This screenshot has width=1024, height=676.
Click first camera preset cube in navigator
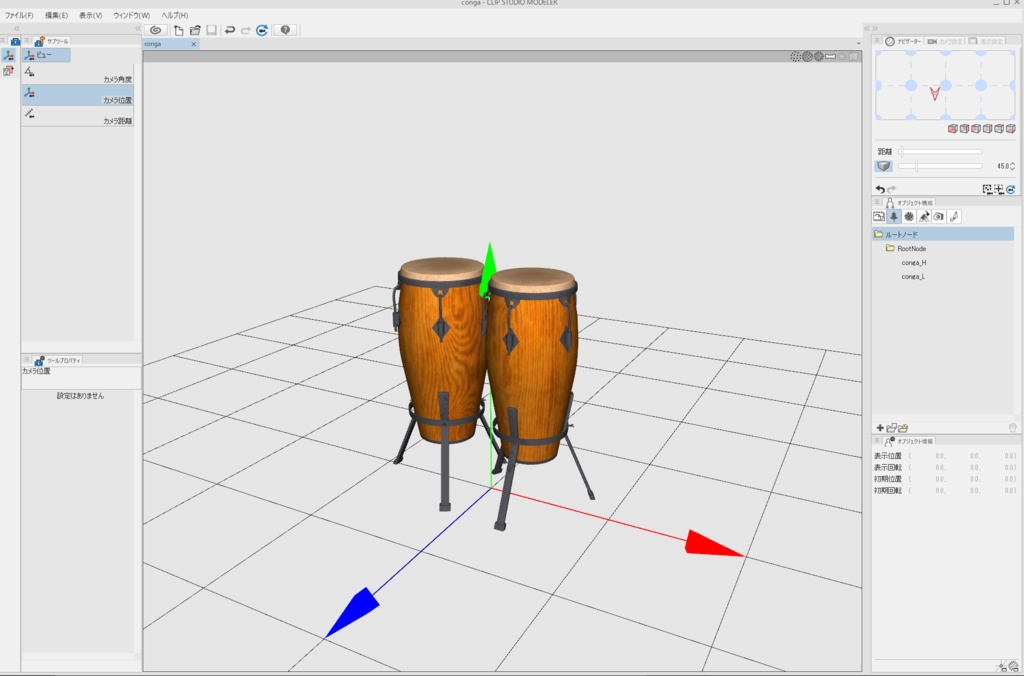(x=952, y=129)
